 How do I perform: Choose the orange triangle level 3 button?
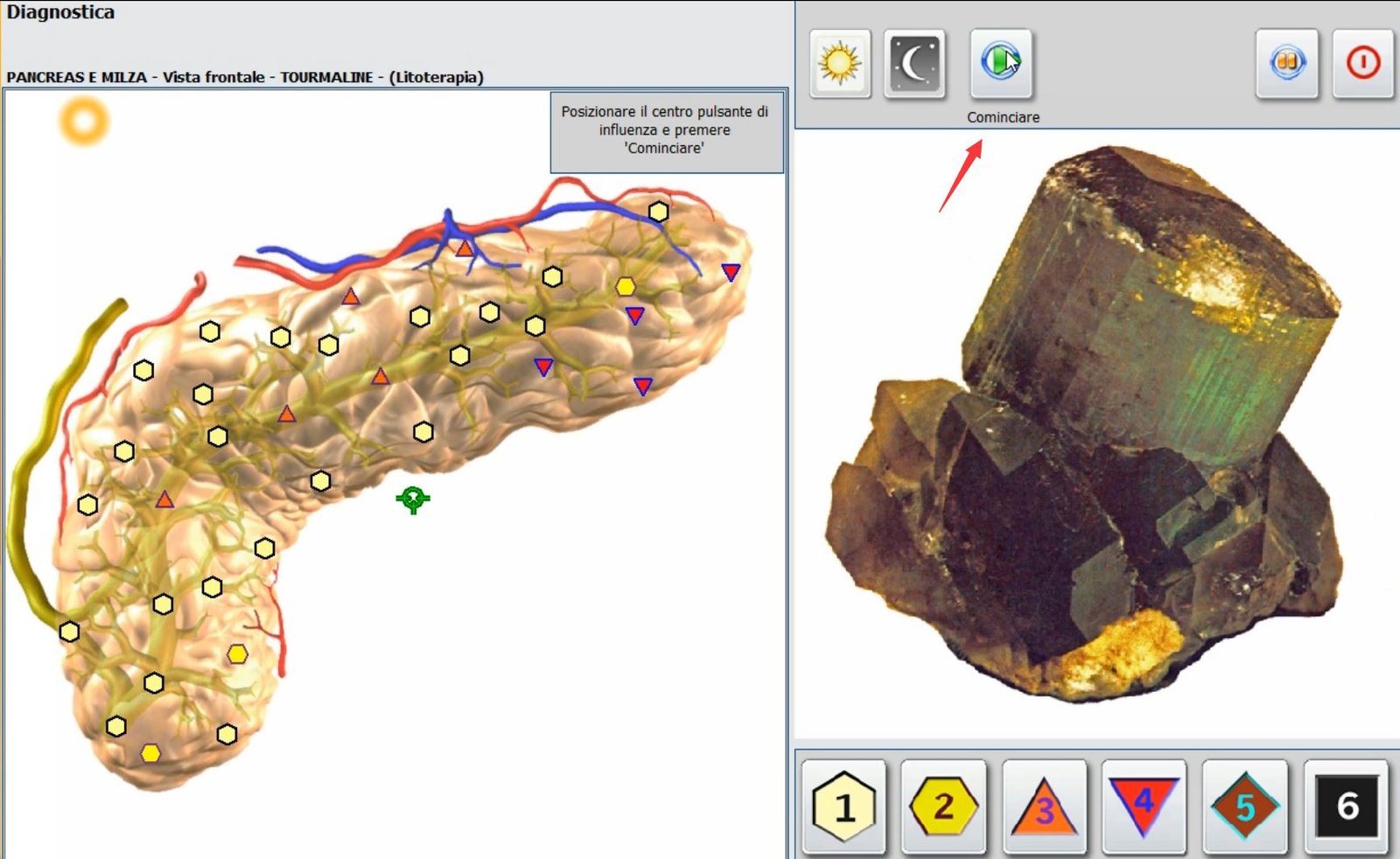coord(1044,807)
